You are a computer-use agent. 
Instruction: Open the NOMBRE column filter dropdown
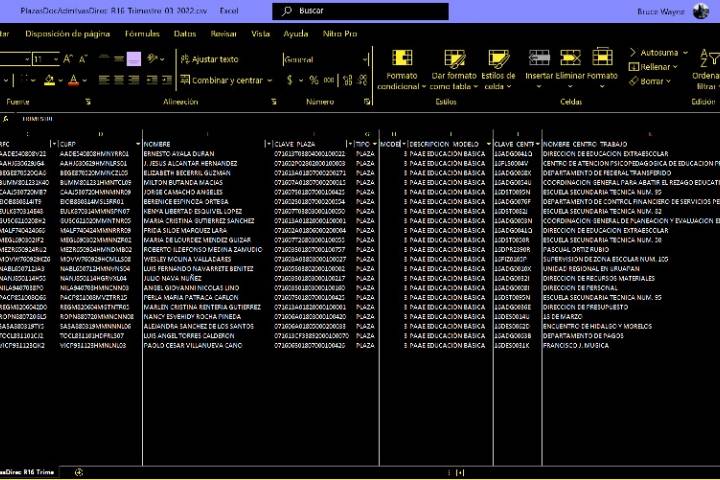268,144
